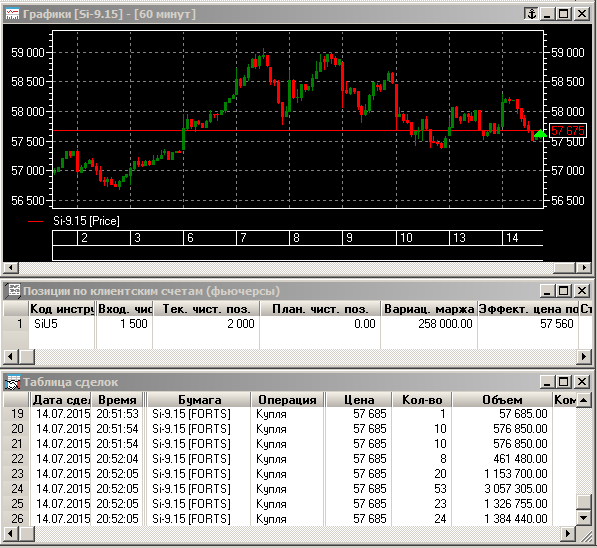Click the positions table window icon
This screenshot has height=548, width=597.
coord(13,291)
